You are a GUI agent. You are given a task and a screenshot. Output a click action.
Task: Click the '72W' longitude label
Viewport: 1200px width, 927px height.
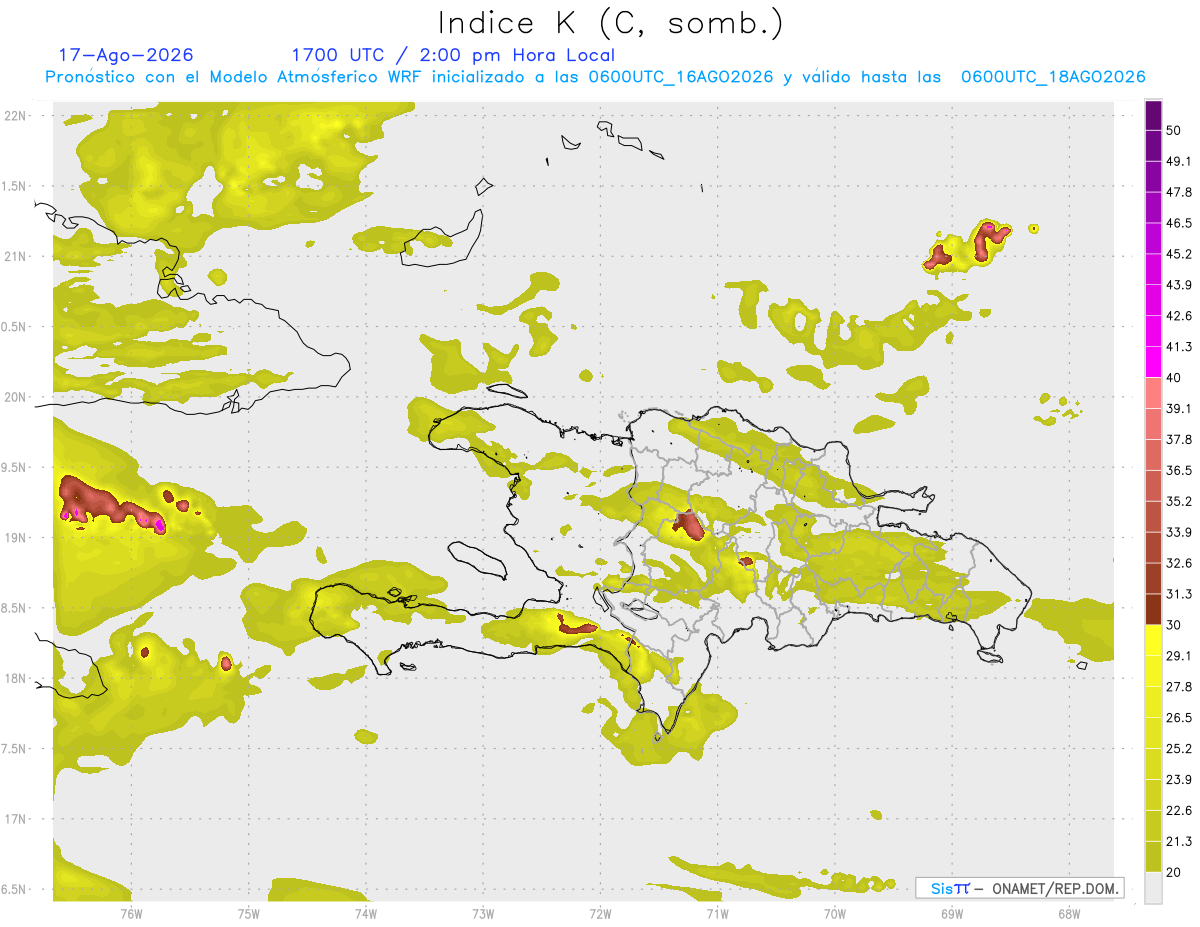[x=600, y=914]
